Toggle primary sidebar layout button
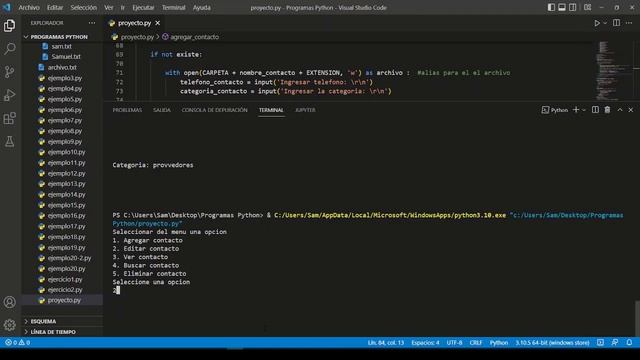The width and height of the screenshot is (640, 360). tap(551, 7)
